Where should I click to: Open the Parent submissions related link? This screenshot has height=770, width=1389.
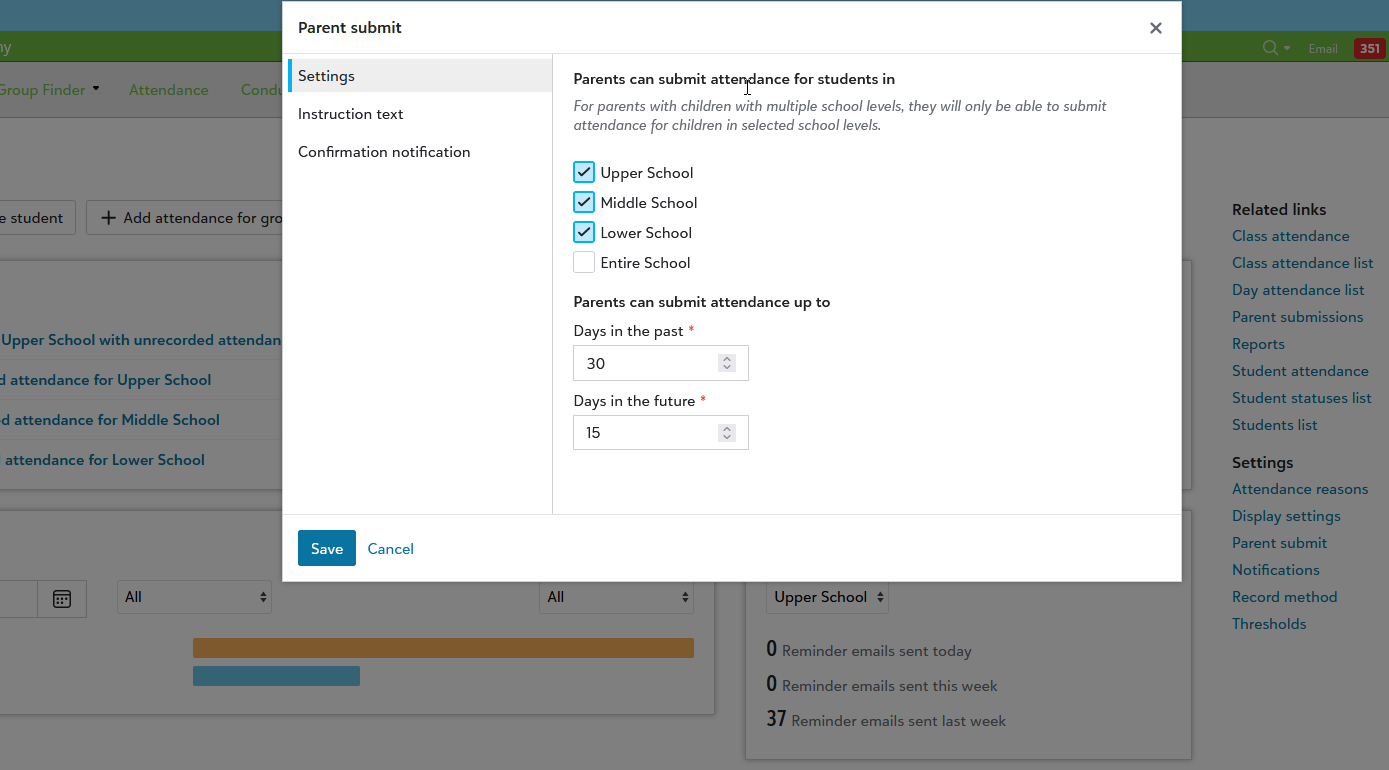1297,316
